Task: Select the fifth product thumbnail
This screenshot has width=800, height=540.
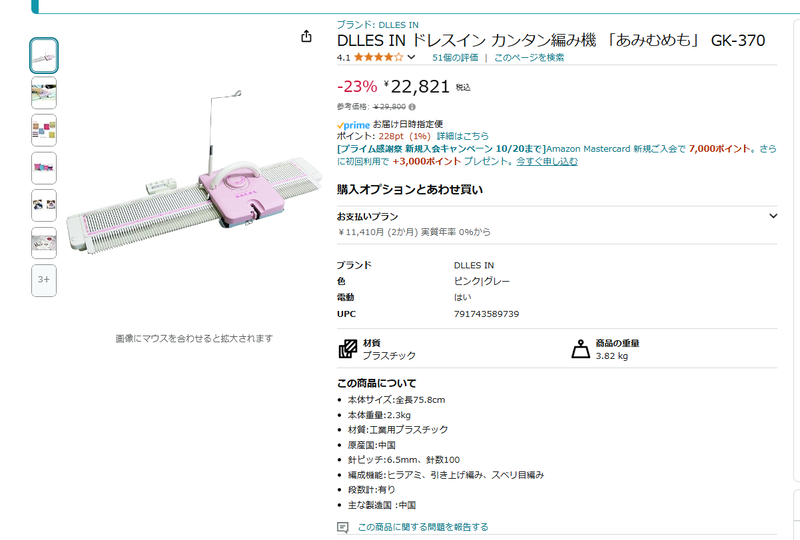Action: 44,205
